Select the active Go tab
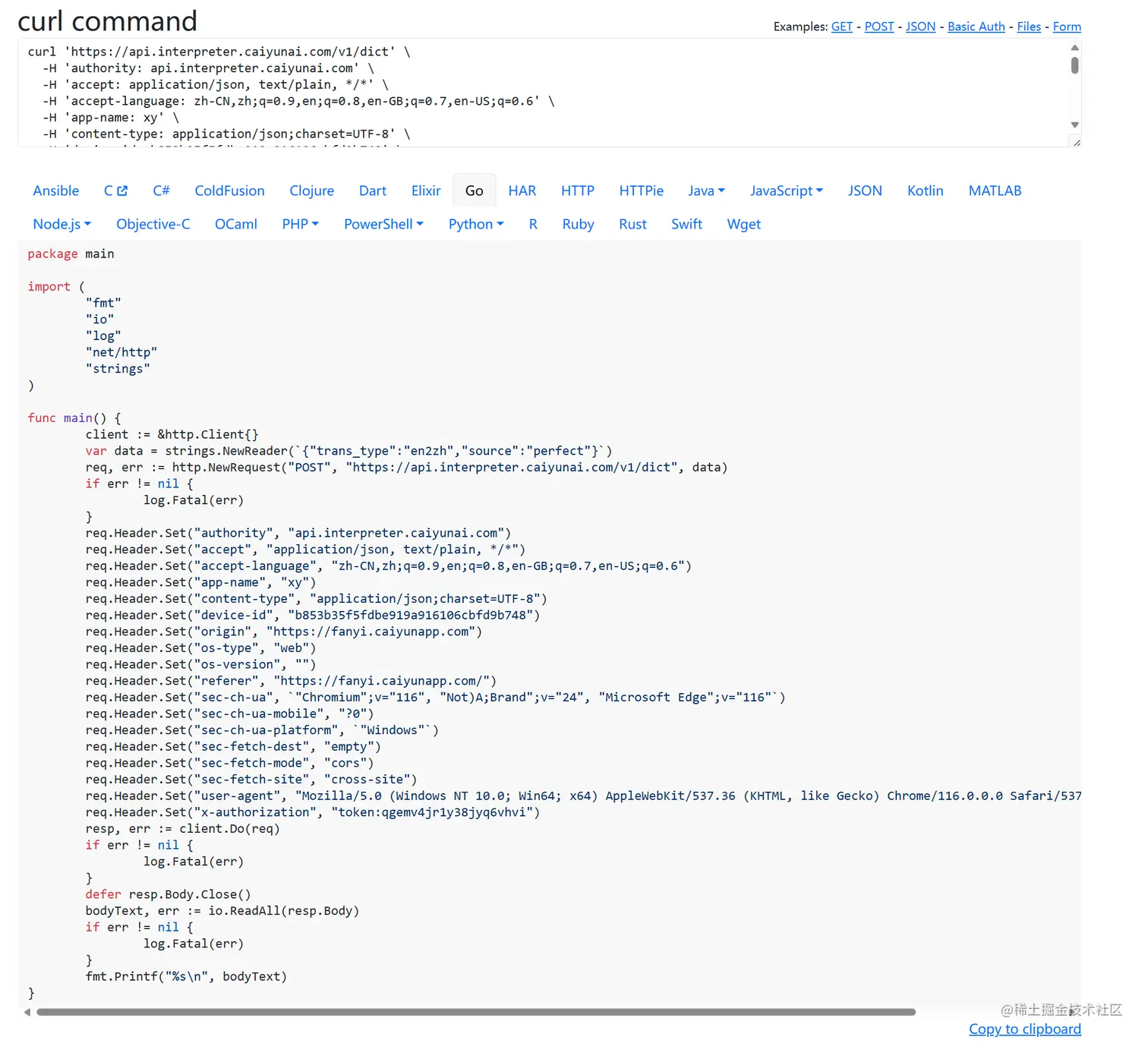Viewport: 1148px width, 1043px height. click(x=474, y=191)
